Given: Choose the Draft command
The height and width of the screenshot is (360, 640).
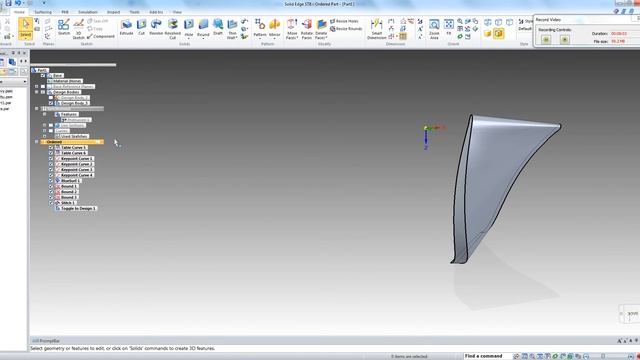Looking at the screenshot, I should click(218, 27).
